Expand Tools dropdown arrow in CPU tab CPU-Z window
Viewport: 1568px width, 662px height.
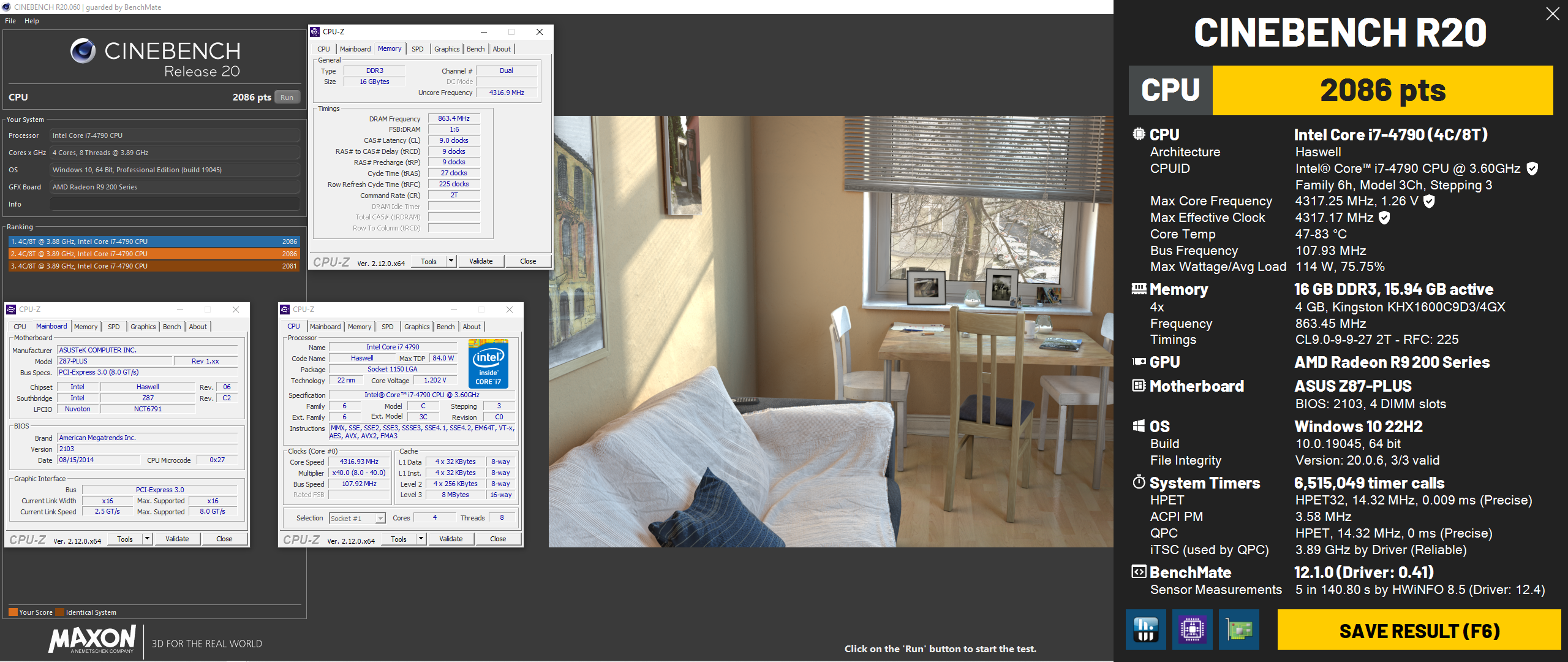coord(421,539)
